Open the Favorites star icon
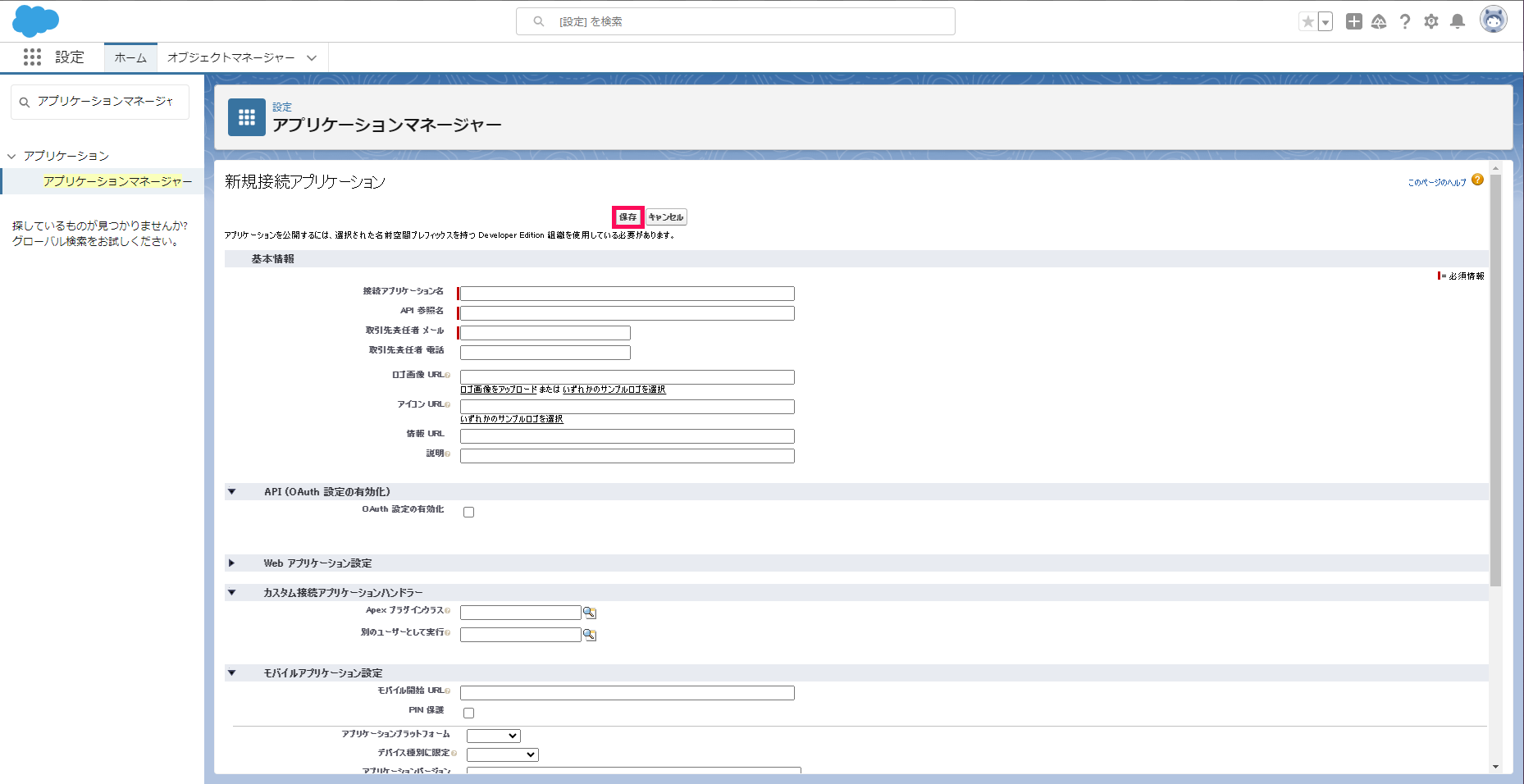The width and height of the screenshot is (1524, 784). (x=1307, y=22)
